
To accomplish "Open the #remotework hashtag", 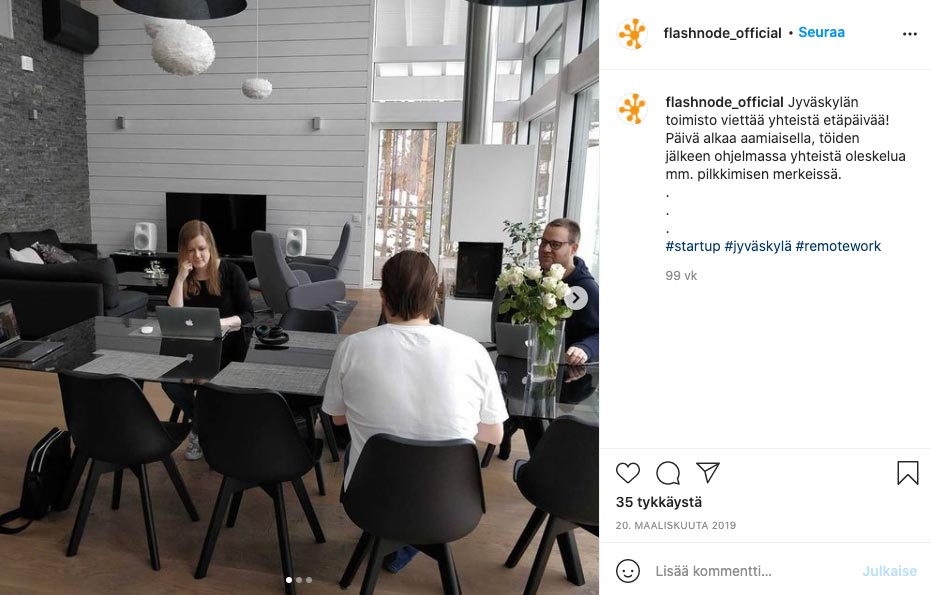I will point(838,246).
